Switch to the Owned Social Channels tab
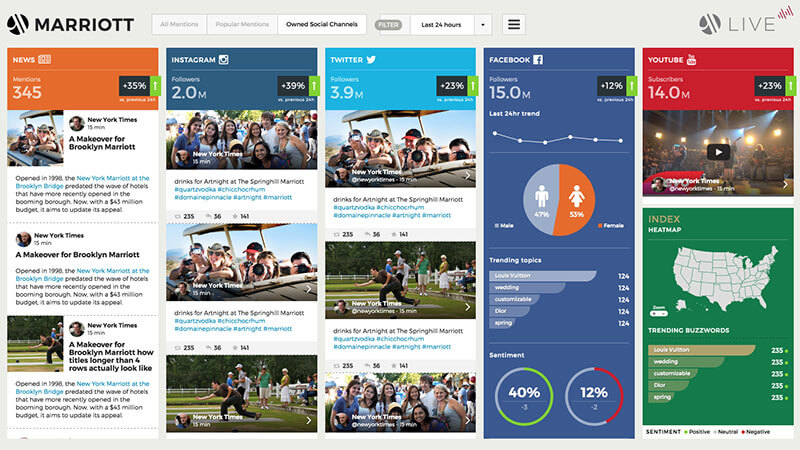Viewport: 800px width, 450px height. point(322,24)
